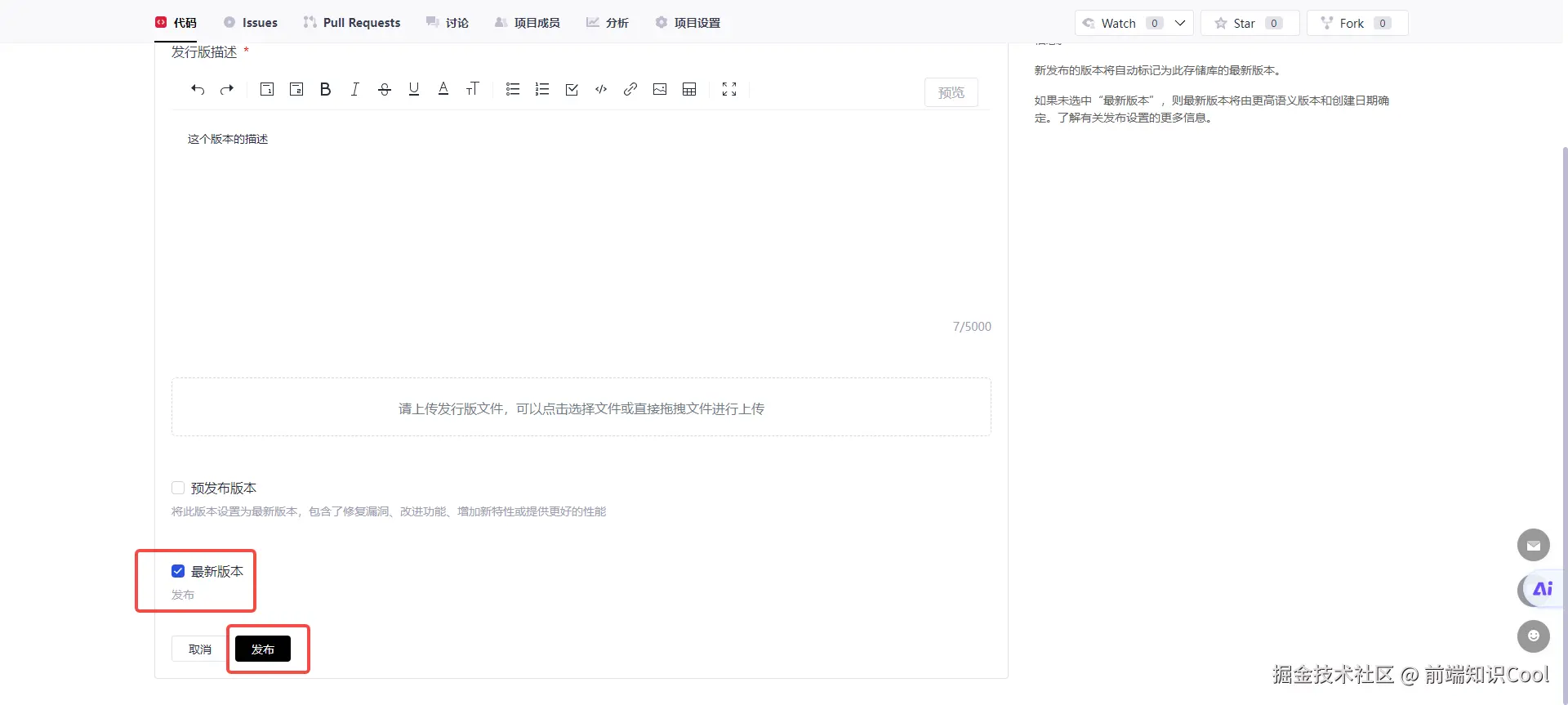Apply heading 1 format icon

click(267, 90)
